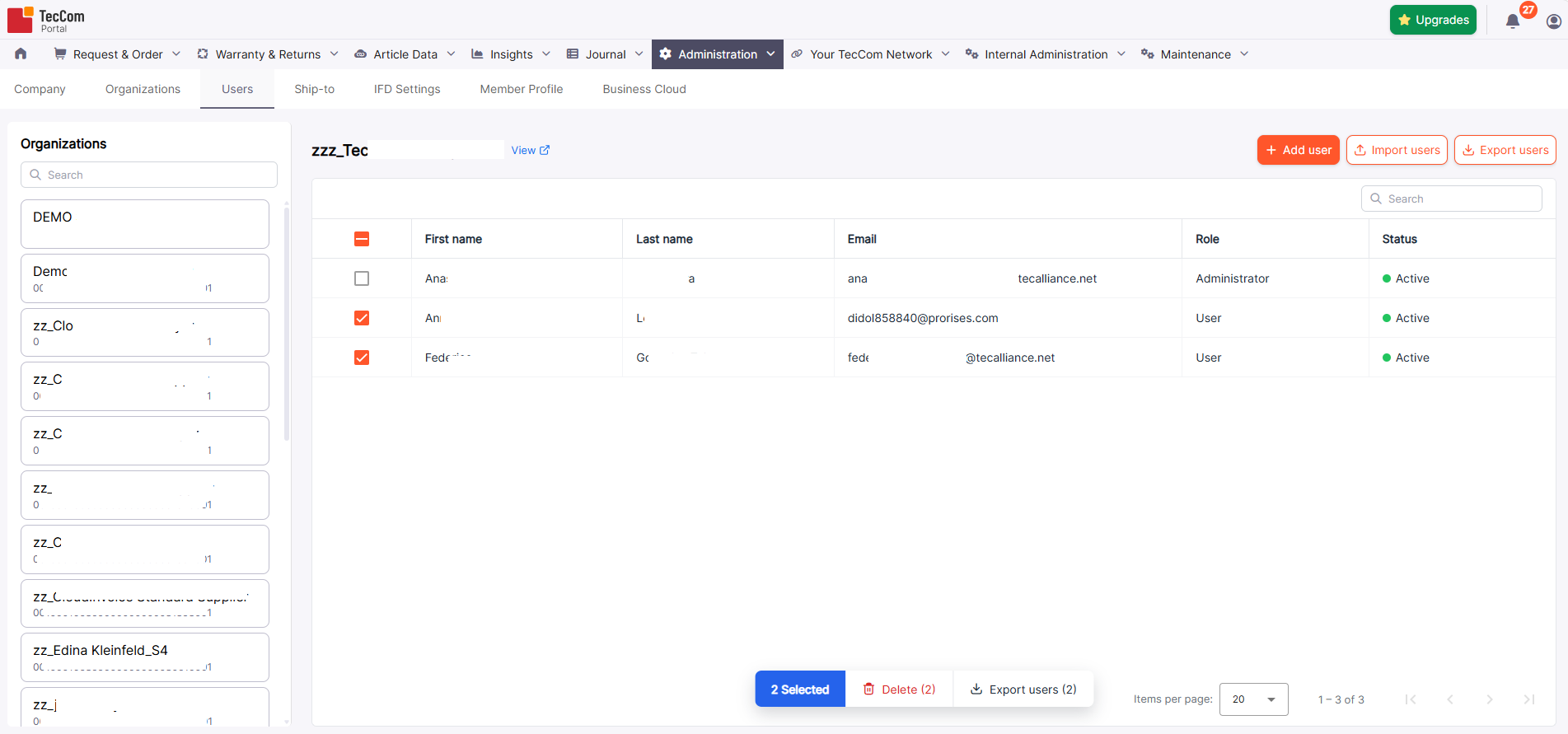Expand the Administration menu chevron
This screenshot has height=734, width=1568.
pos(770,54)
